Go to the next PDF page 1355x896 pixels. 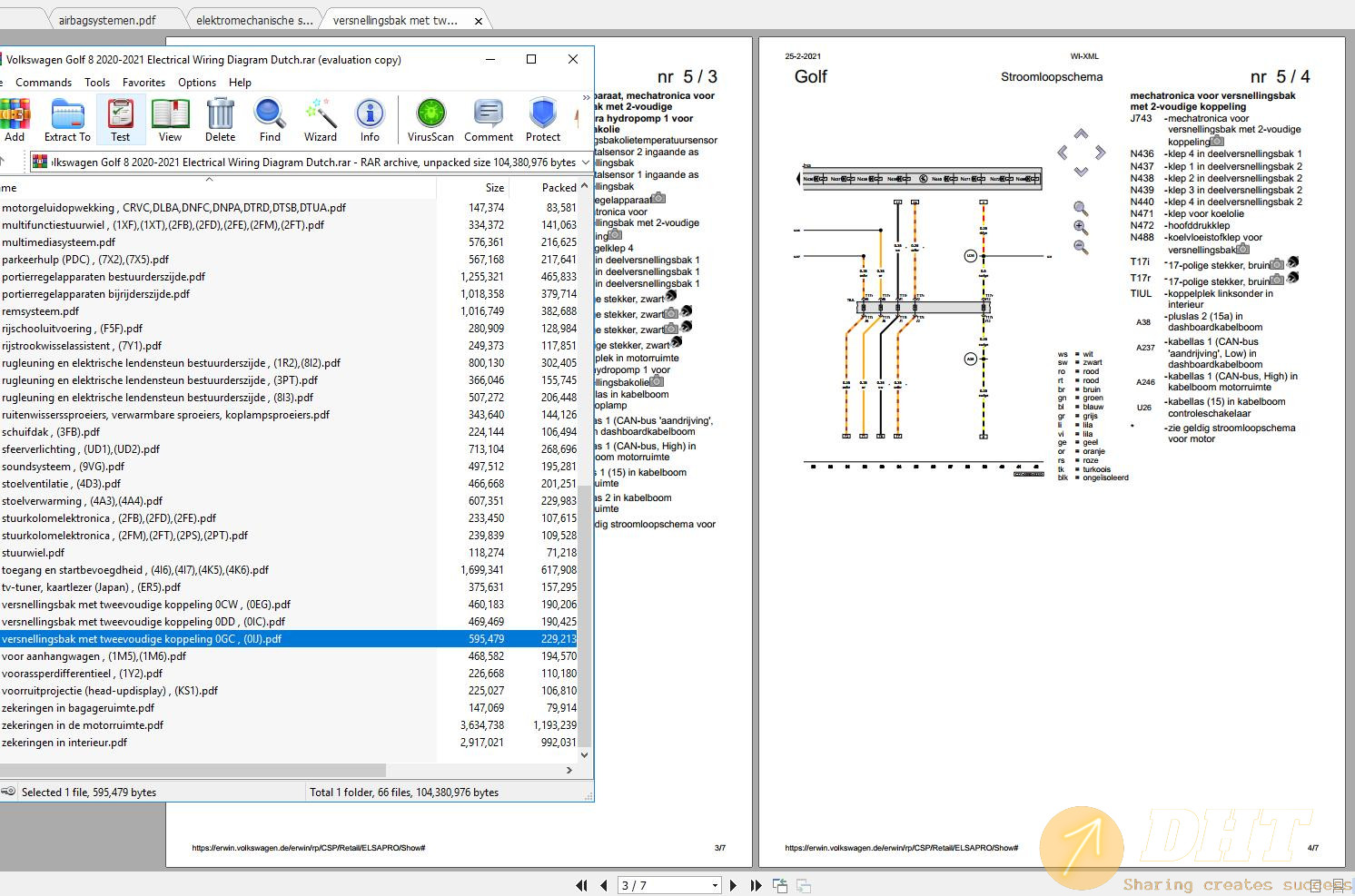(733, 885)
